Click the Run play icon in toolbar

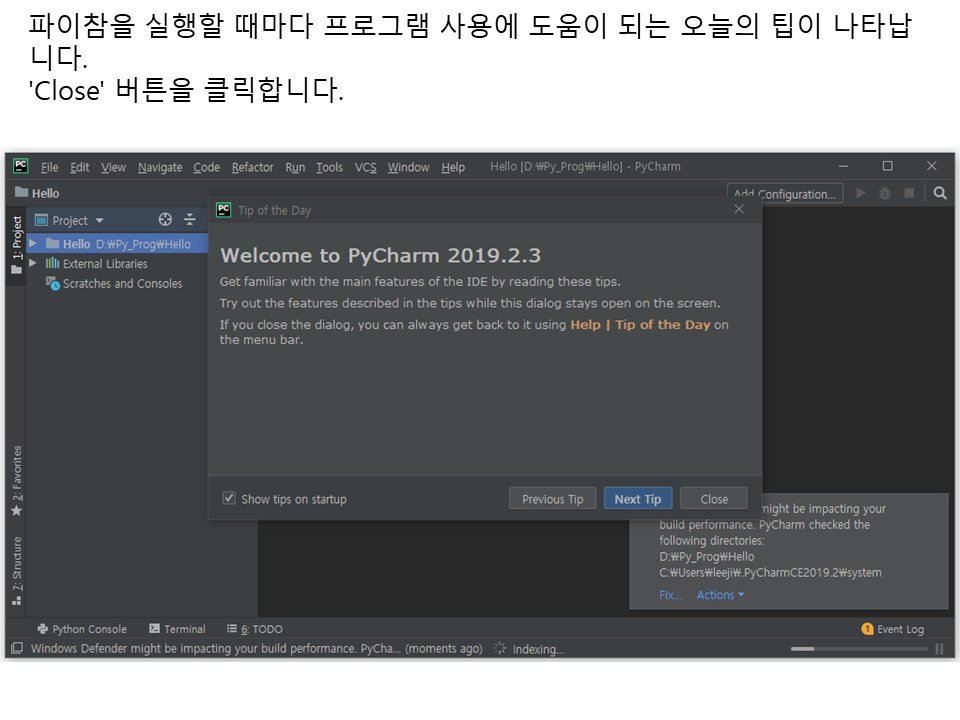click(861, 193)
